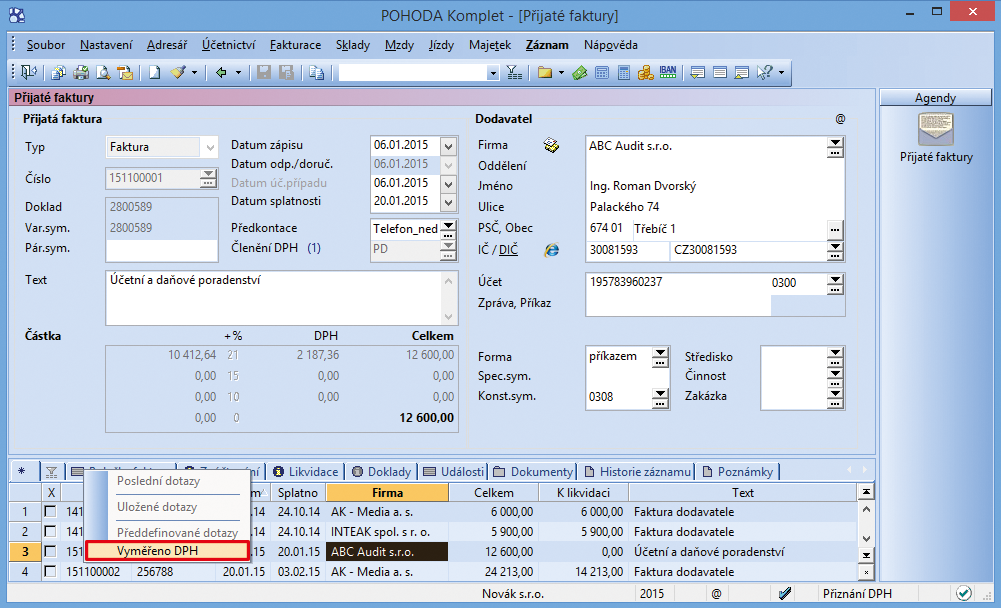The height and width of the screenshot is (608, 1001).
Task: Click Přiznání DPH in status bar
Action: point(857,593)
